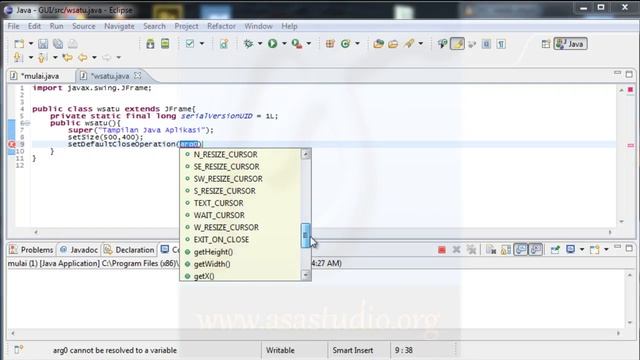Expand the Back history dropdown arrow
The width and height of the screenshot is (640, 360).
(x=94, y=58)
